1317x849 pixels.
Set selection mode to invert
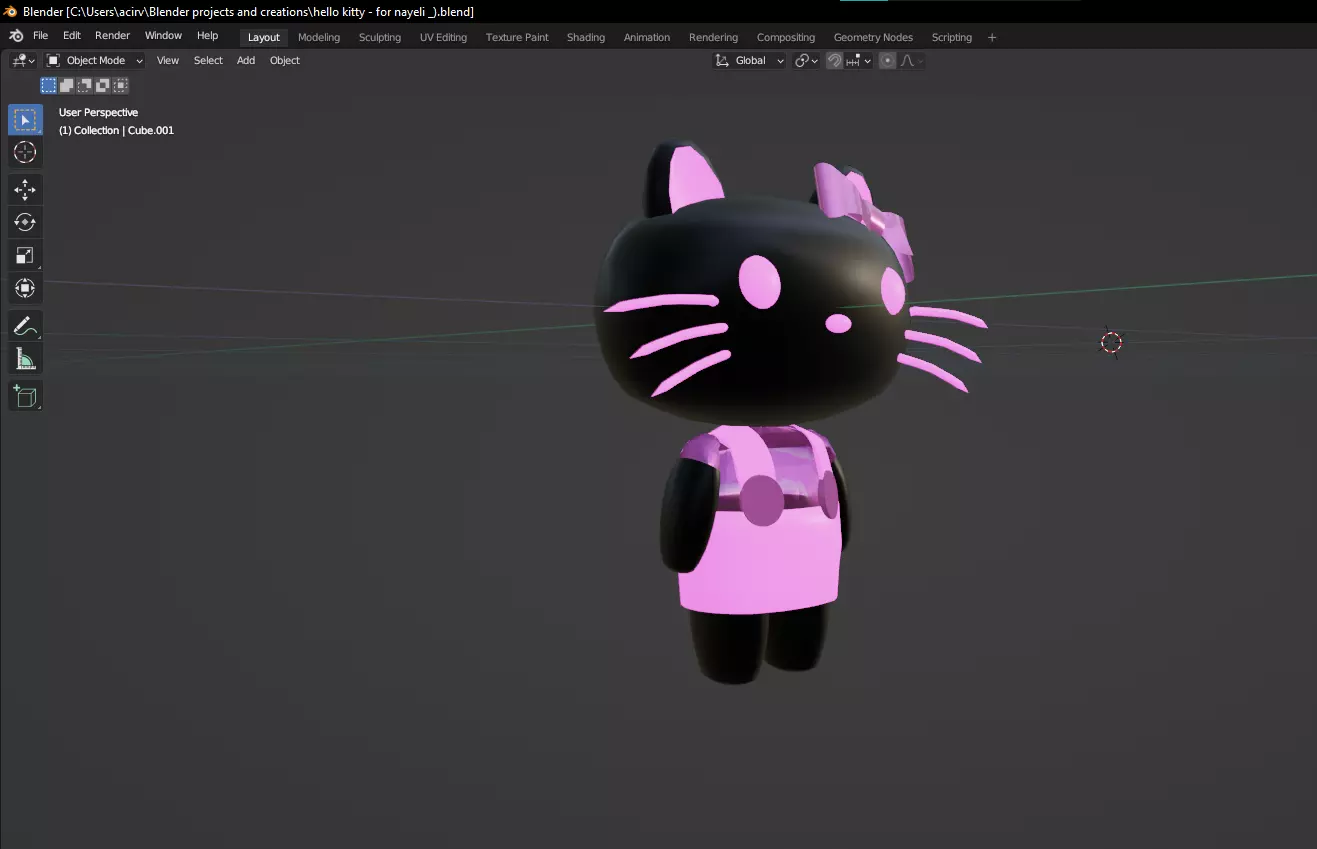click(x=102, y=86)
